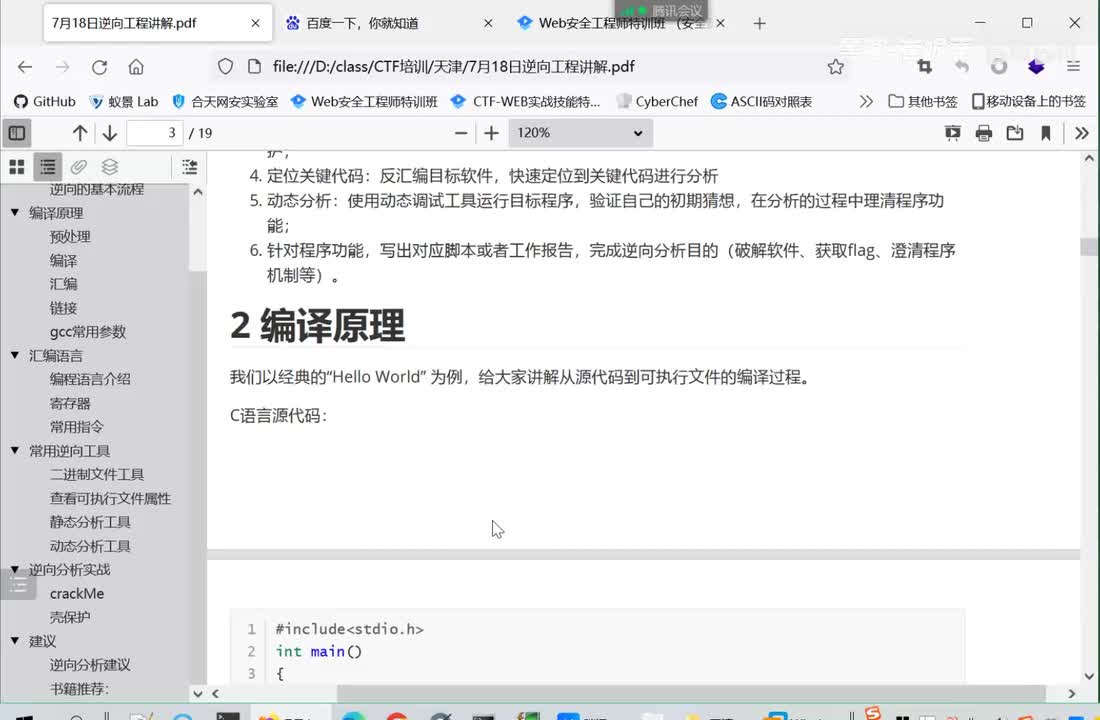
Task: Click the document vertical scrollbar thumb
Action: tap(1089, 246)
